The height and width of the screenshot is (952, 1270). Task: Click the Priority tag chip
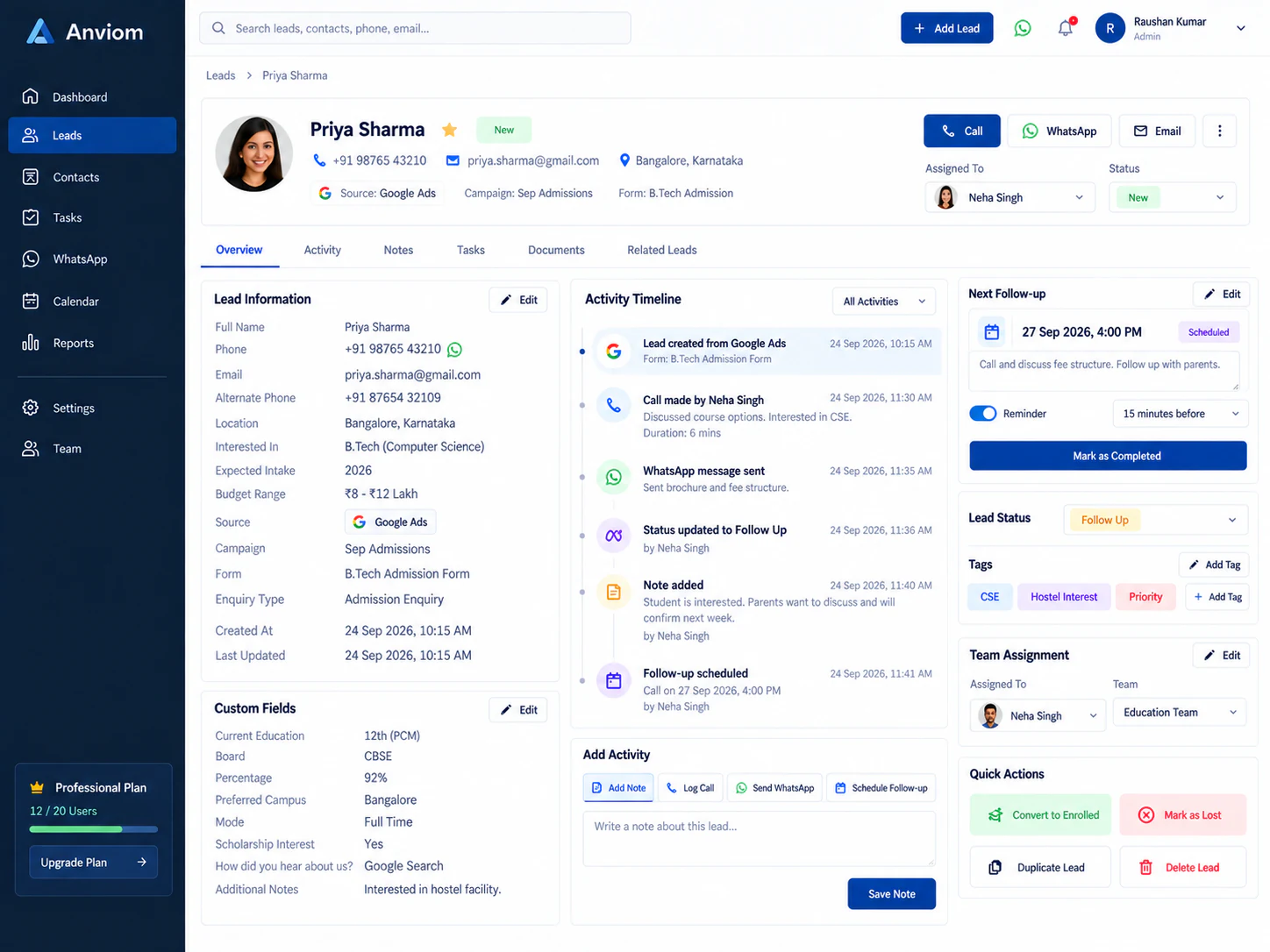(1145, 597)
